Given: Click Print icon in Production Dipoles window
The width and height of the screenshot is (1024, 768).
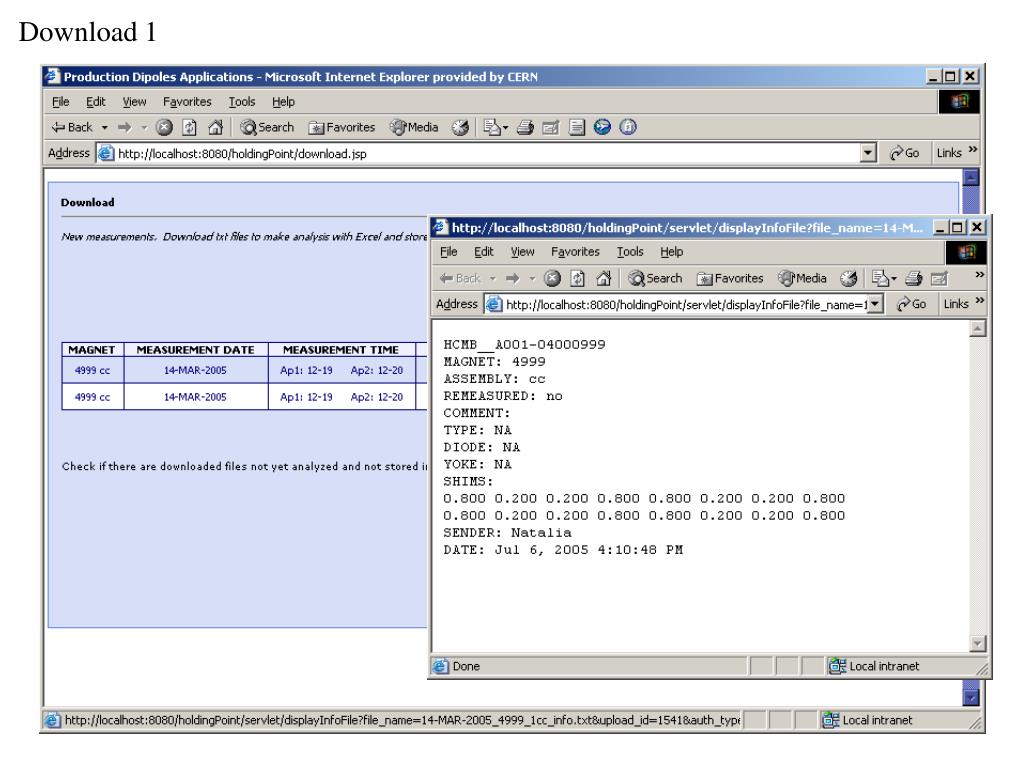Looking at the screenshot, I should tap(526, 127).
